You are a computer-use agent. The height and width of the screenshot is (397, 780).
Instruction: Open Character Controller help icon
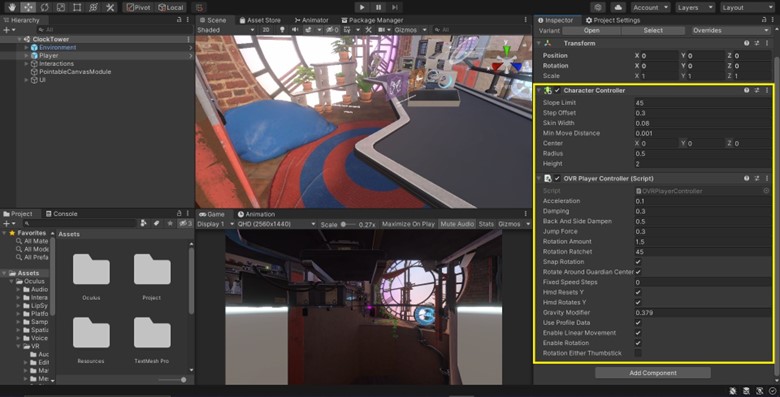click(x=746, y=91)
